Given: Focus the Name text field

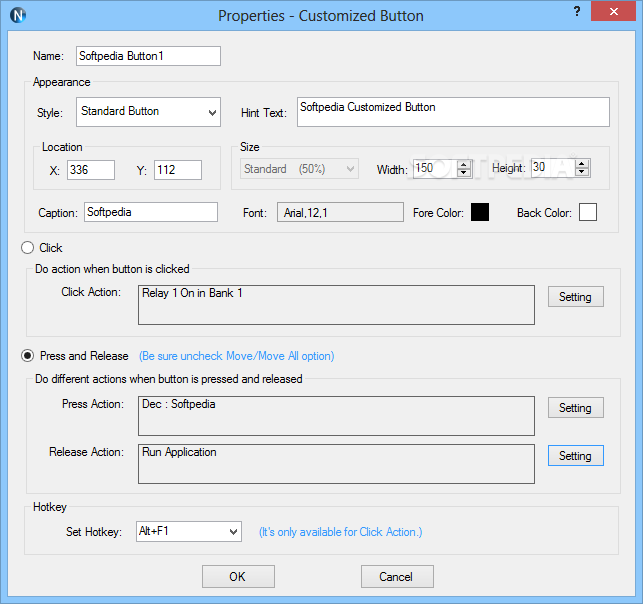Looking at the screenshot, I should coord(148,56).
